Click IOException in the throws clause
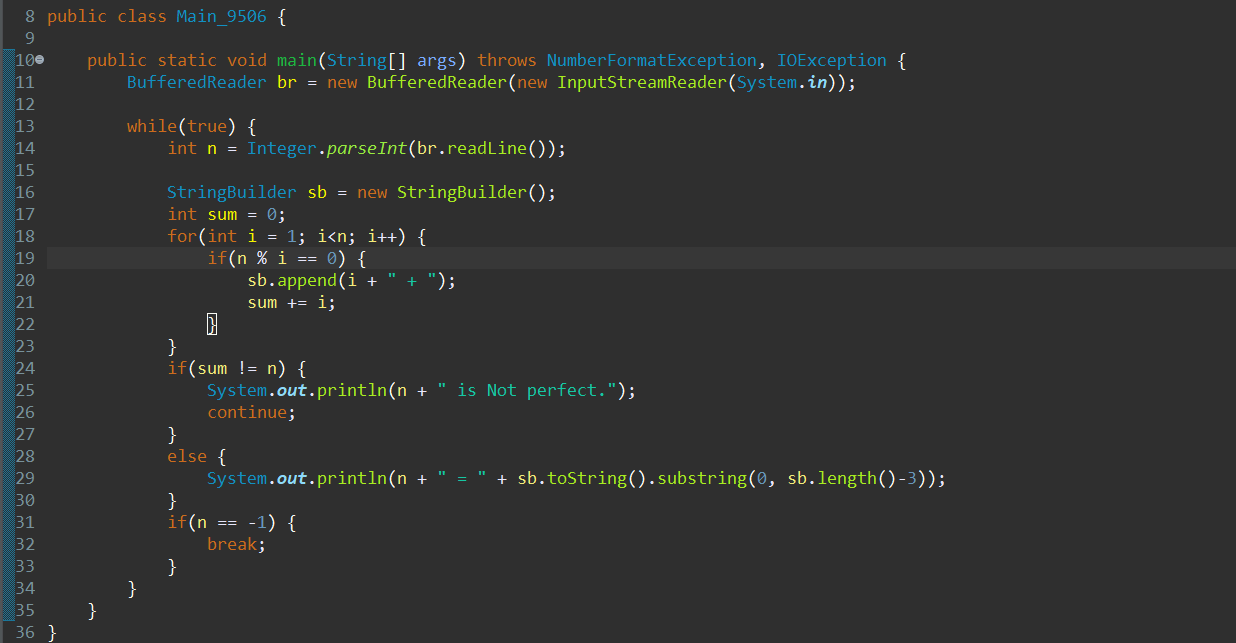Screen dimensions: 1236x643 click(832, 60)
